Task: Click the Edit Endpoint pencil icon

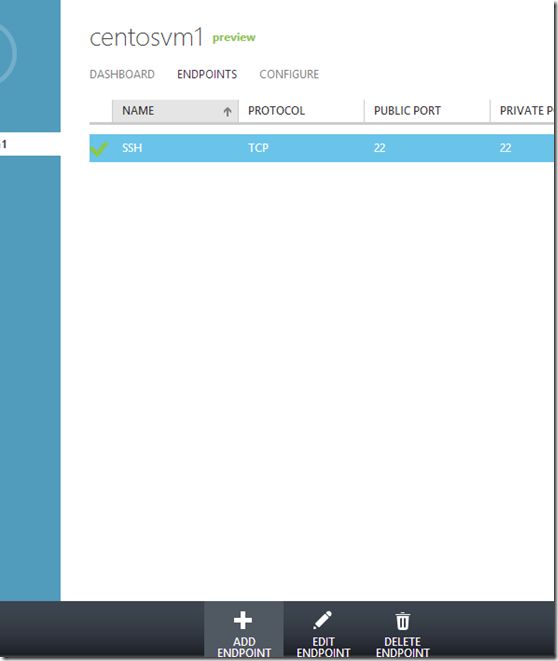Action: click(322, 620)
